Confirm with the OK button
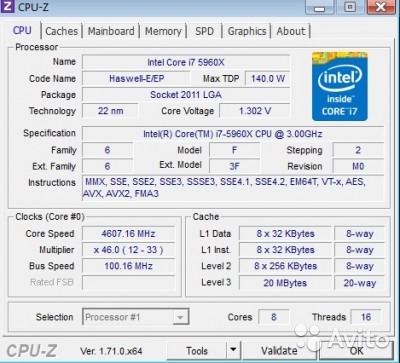This screenshot has height=363, width=400. point(356,351)
